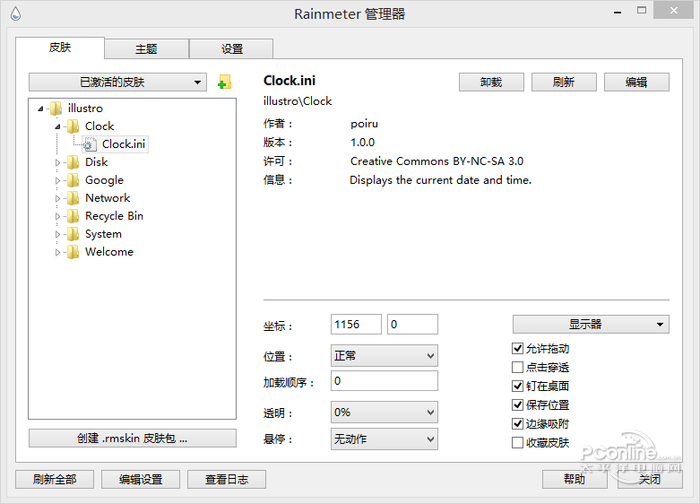Switch to the 主题 tab
Viewport: 700px width, 504px height.
tap(146, 49)
